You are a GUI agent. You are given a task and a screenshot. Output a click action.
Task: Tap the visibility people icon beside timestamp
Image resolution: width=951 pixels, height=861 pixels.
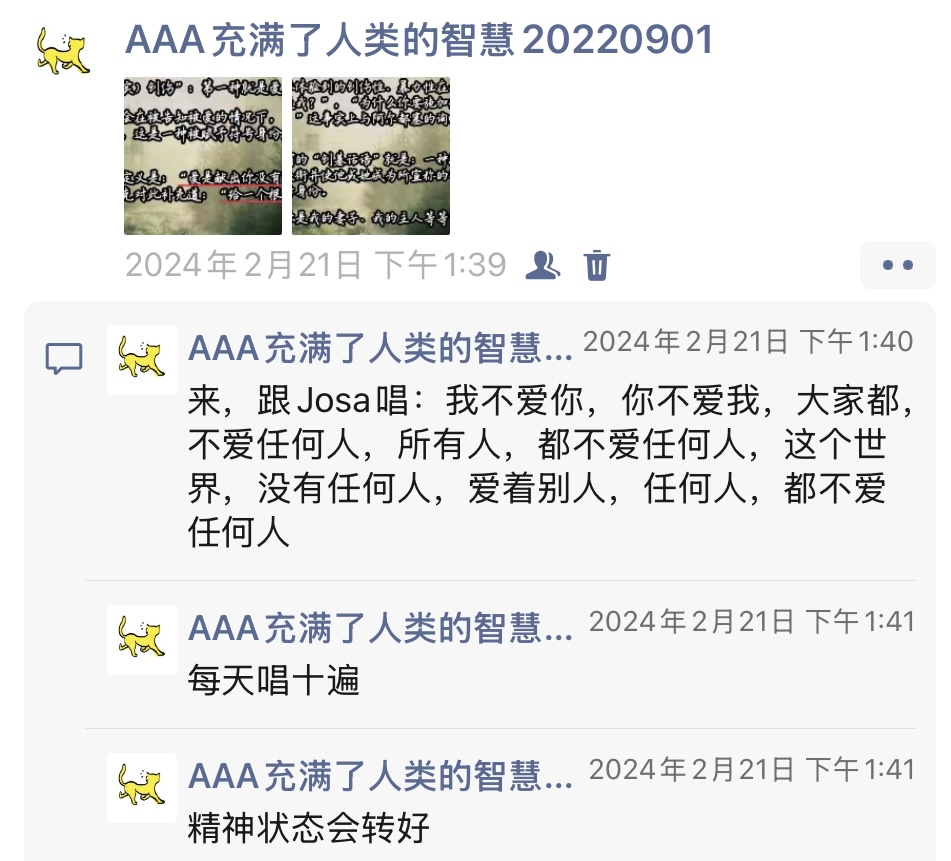point(542,266)
